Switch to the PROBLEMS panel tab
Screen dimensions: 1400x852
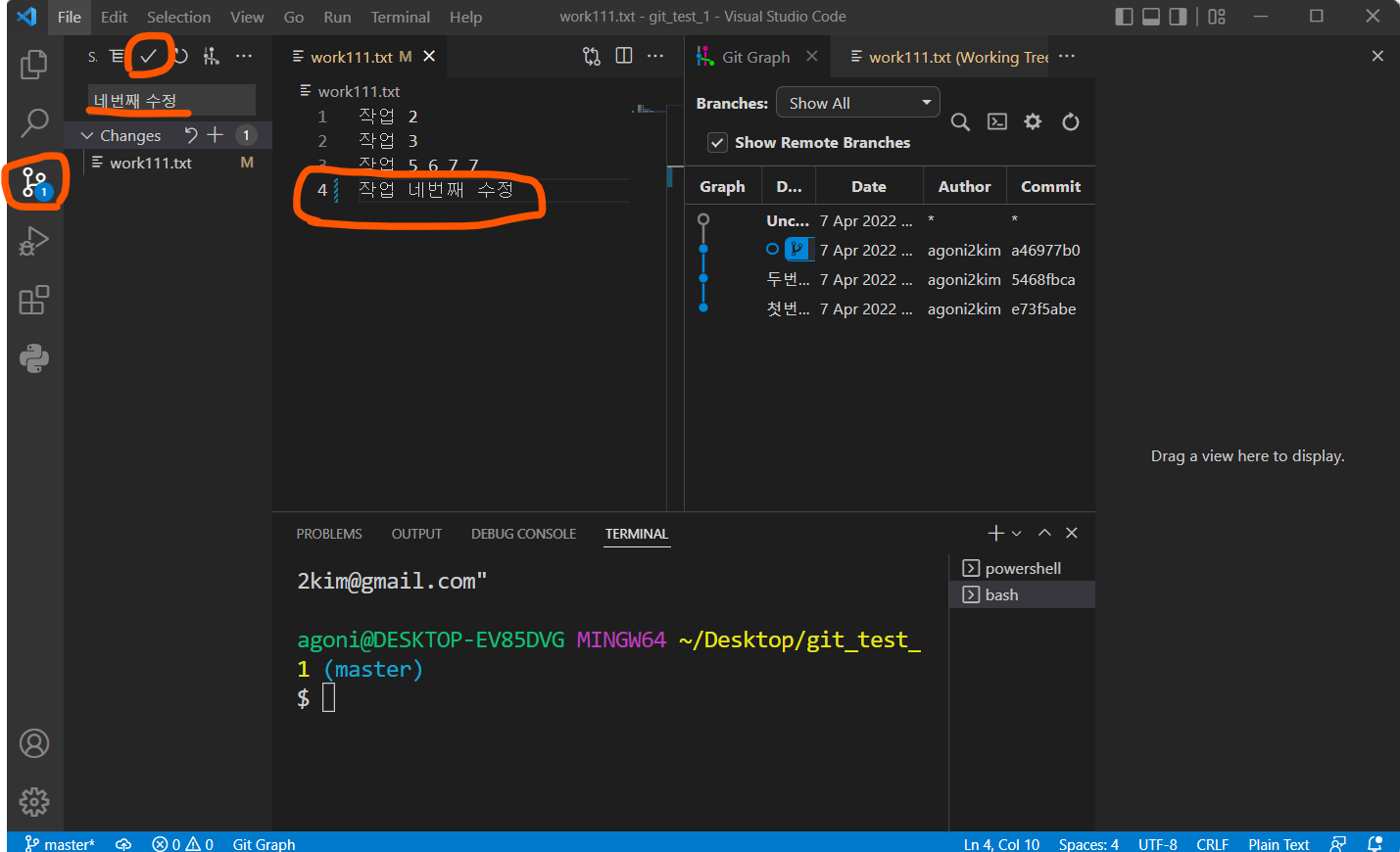[329, 534]
